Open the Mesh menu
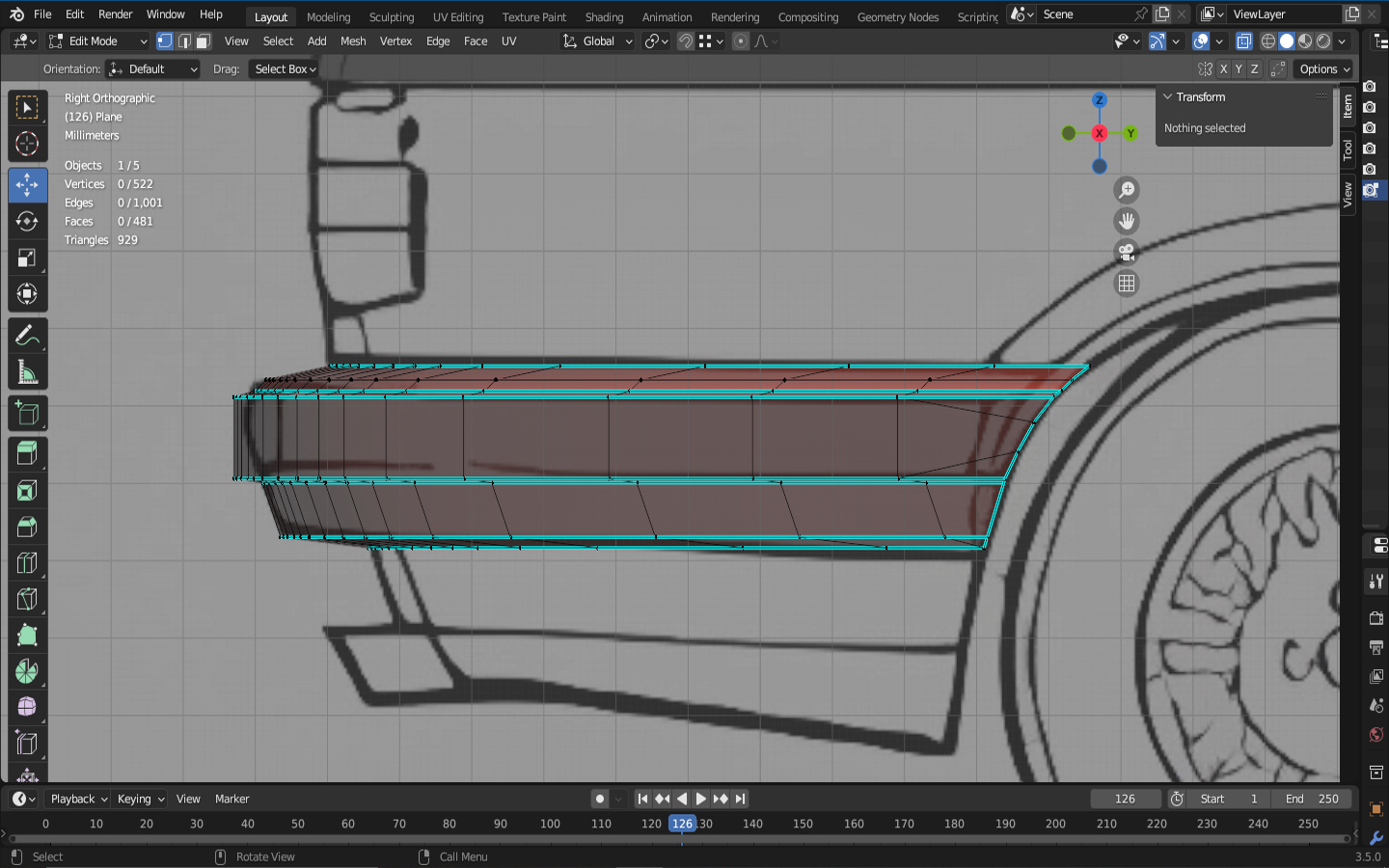Viewport: 1389px width, 868px height. [x=353, y=41]
